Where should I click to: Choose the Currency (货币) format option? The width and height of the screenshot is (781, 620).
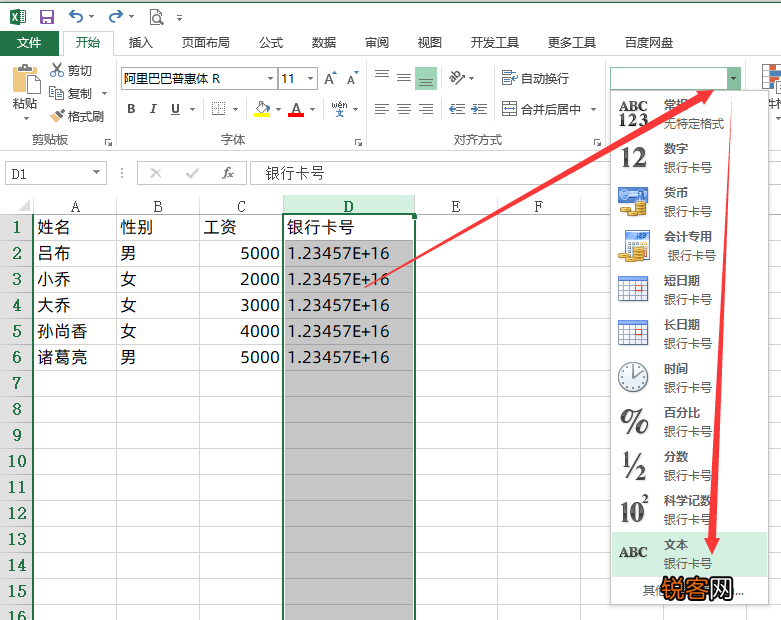[689, 202]
